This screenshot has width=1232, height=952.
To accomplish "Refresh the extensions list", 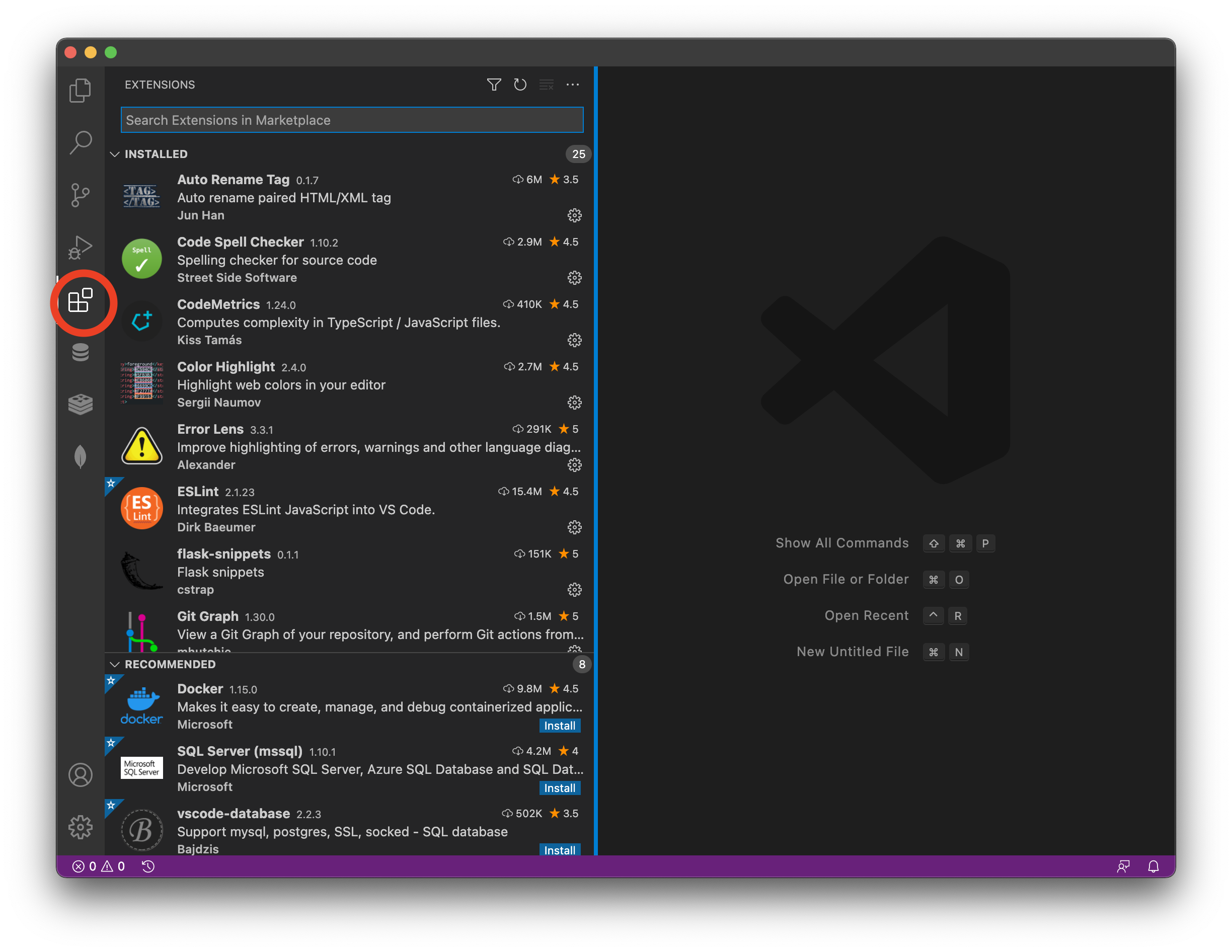I will tap(519, 85).
